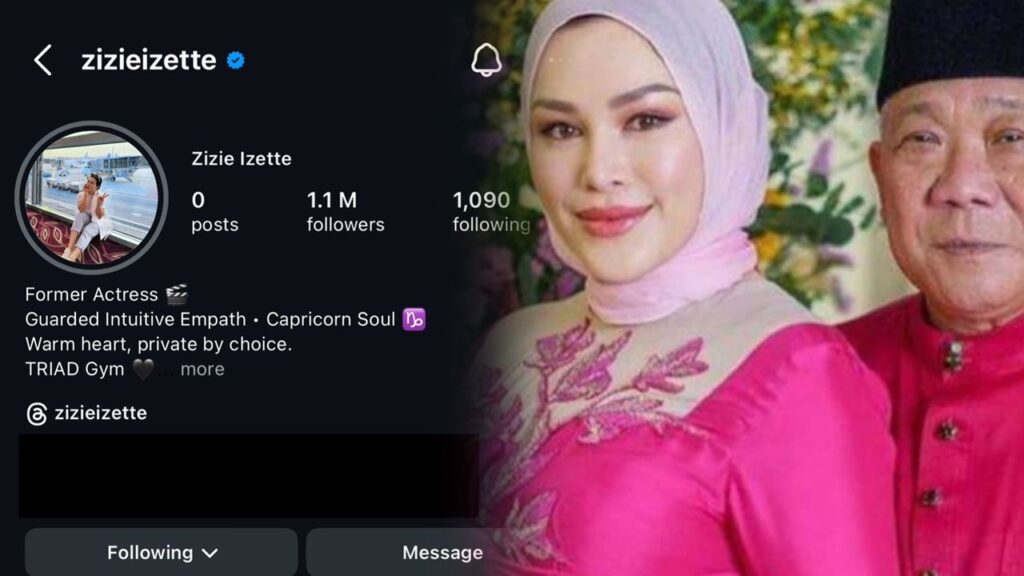View the 1,090 following list
The width and height of the screenshot is (1024, 576).
[x=491, y=212]
